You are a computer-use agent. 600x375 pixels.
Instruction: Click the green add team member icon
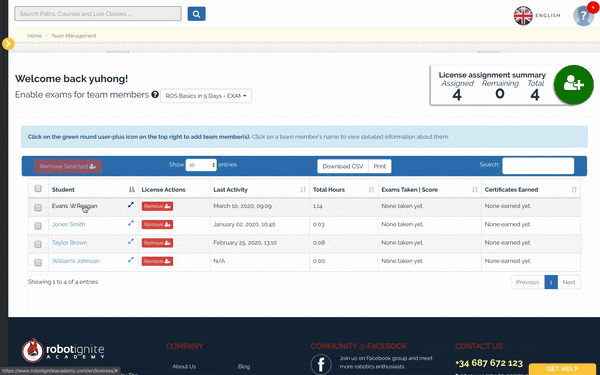(574, 85)
